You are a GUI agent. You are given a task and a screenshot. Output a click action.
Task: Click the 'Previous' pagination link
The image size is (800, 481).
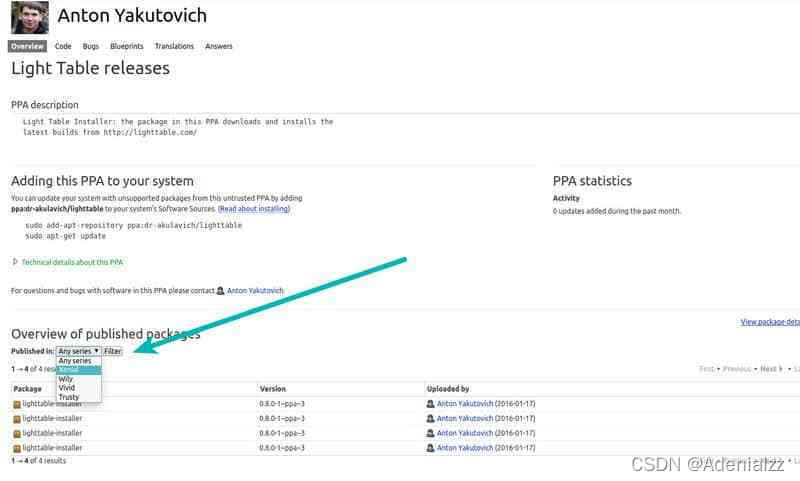(737, 369)
